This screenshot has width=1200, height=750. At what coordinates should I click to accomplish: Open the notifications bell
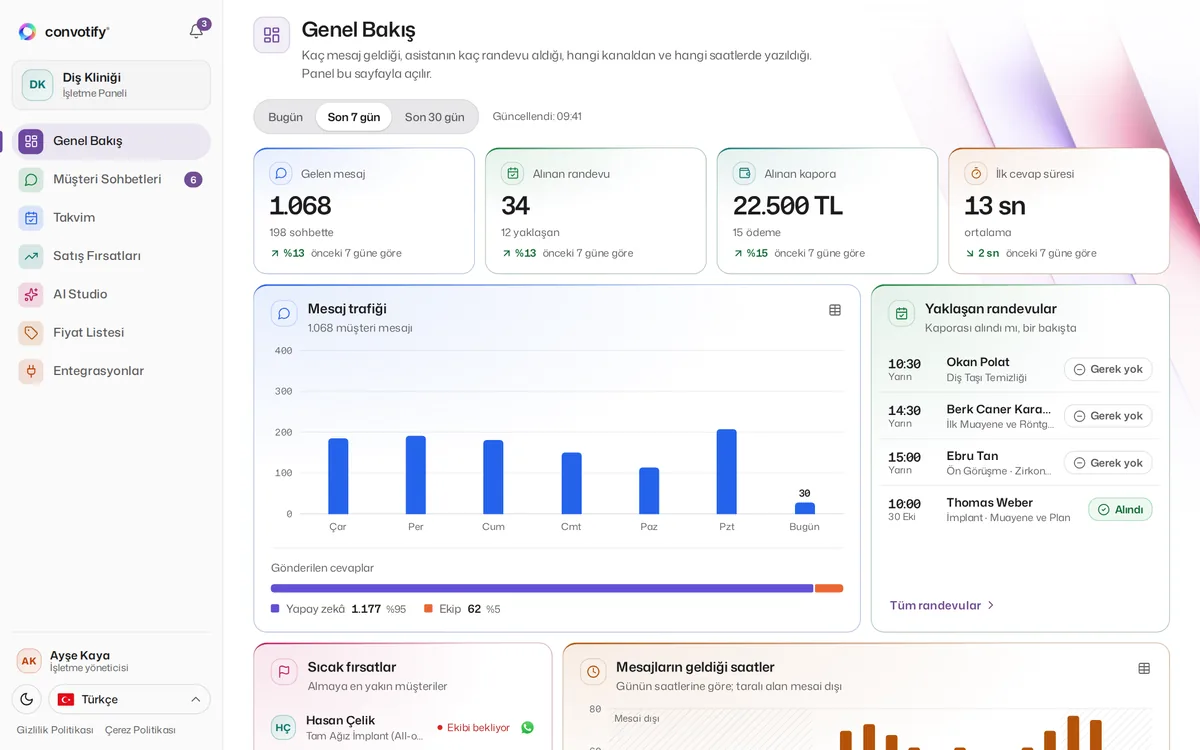197,31
